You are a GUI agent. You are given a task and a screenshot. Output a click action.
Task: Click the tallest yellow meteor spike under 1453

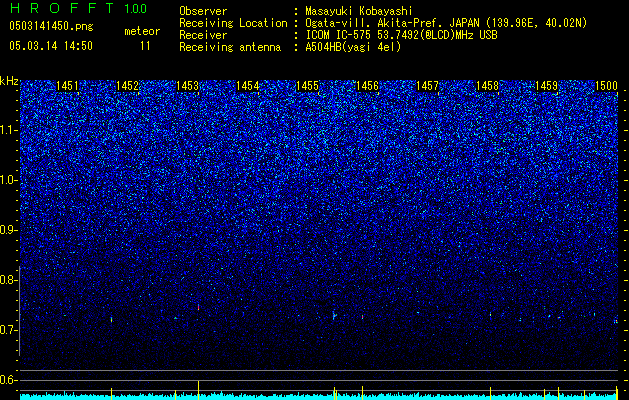[x=199, y=390]
